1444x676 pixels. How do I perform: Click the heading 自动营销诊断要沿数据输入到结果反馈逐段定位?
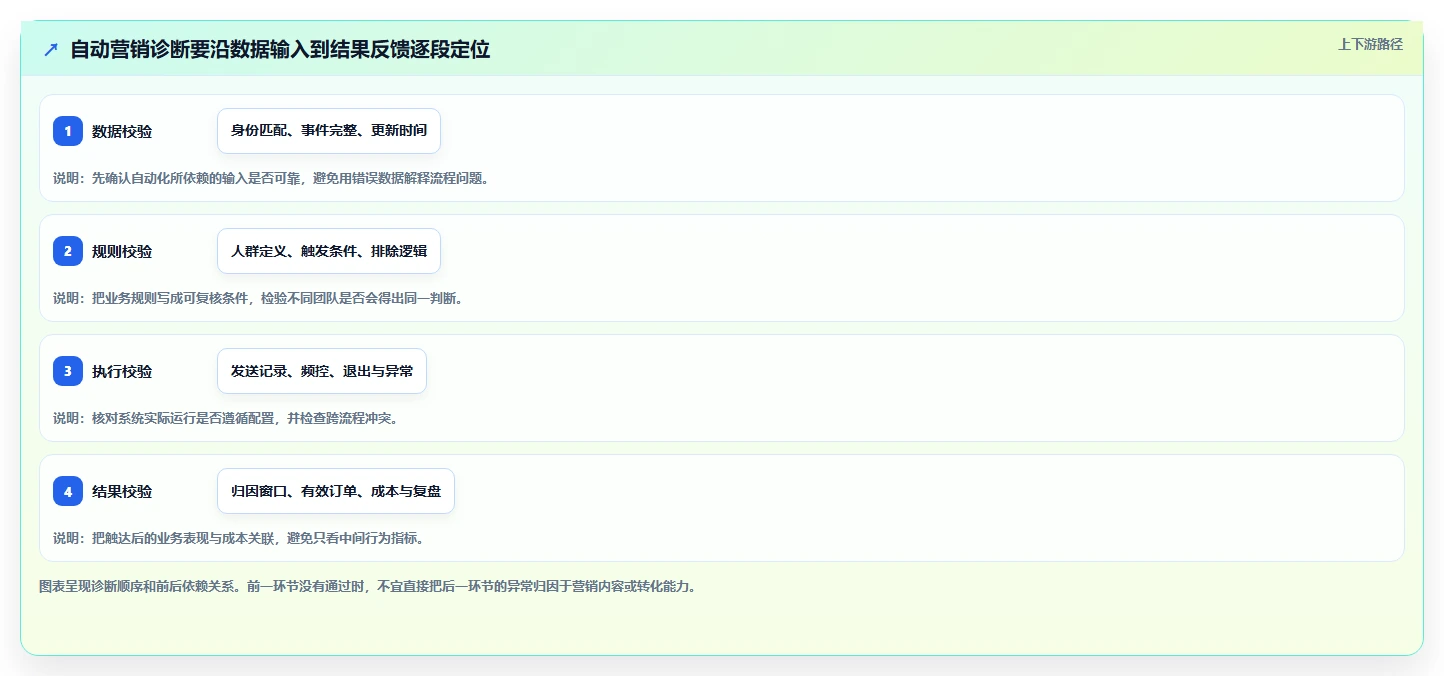[280, 50]
